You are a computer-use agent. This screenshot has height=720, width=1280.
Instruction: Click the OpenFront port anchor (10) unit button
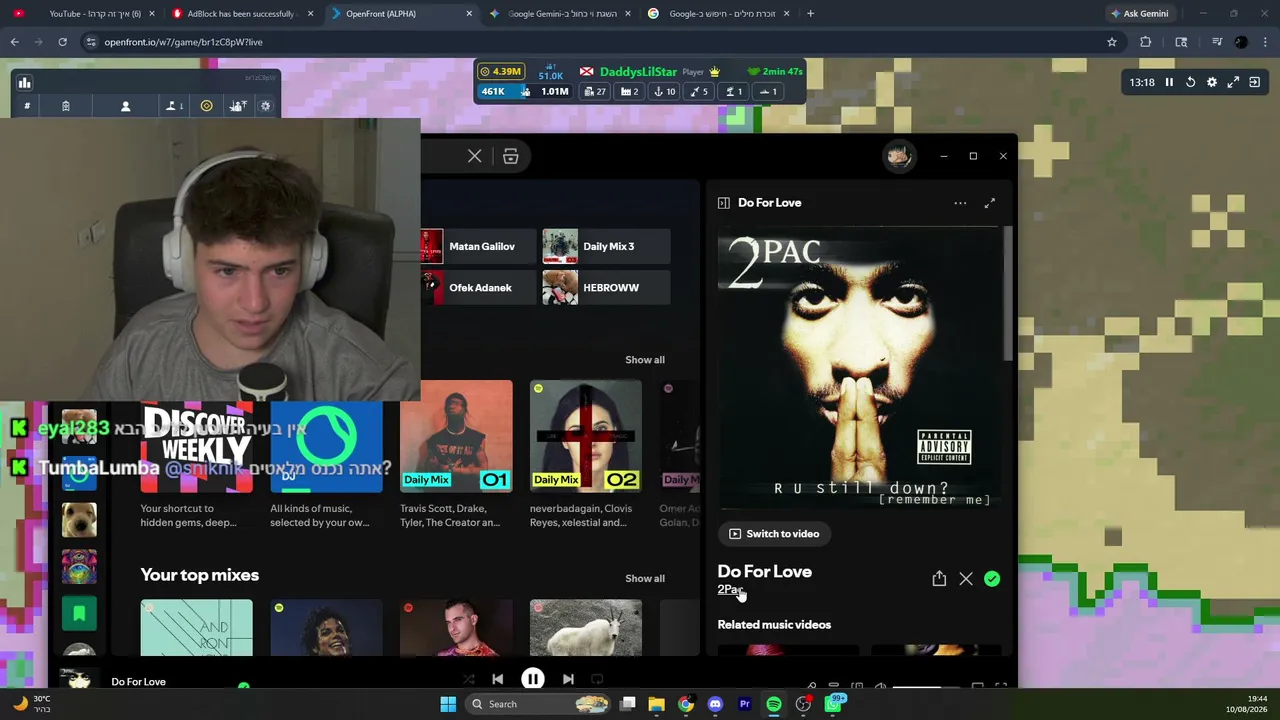coord(664,91)
